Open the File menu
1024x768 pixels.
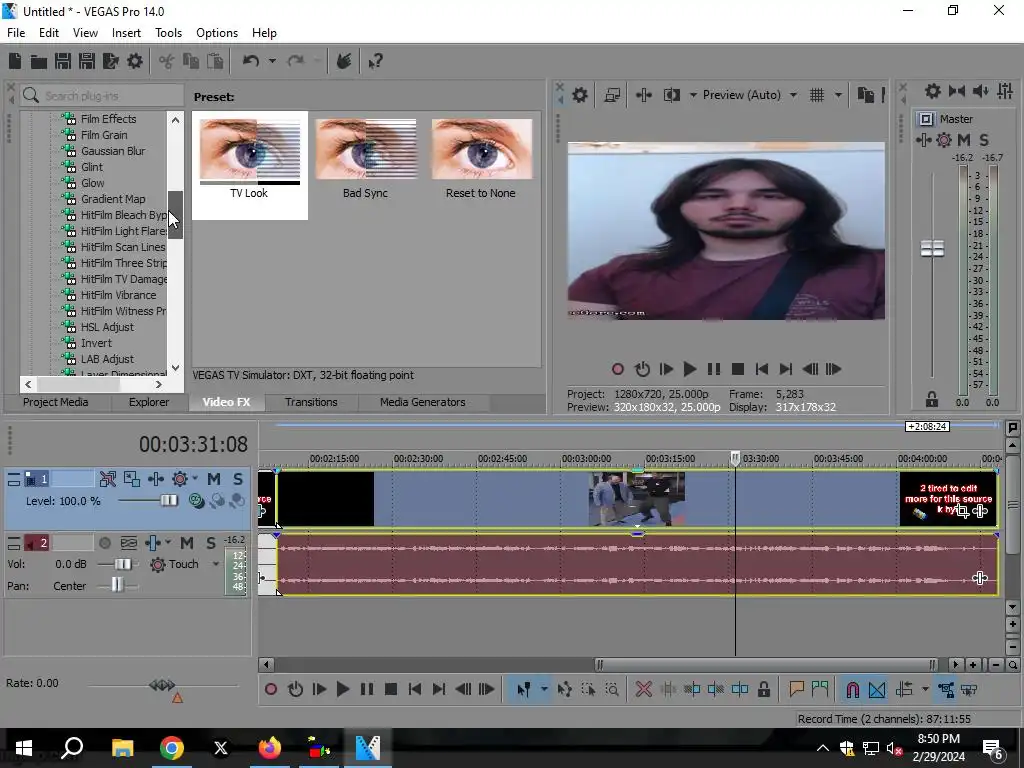16,33
